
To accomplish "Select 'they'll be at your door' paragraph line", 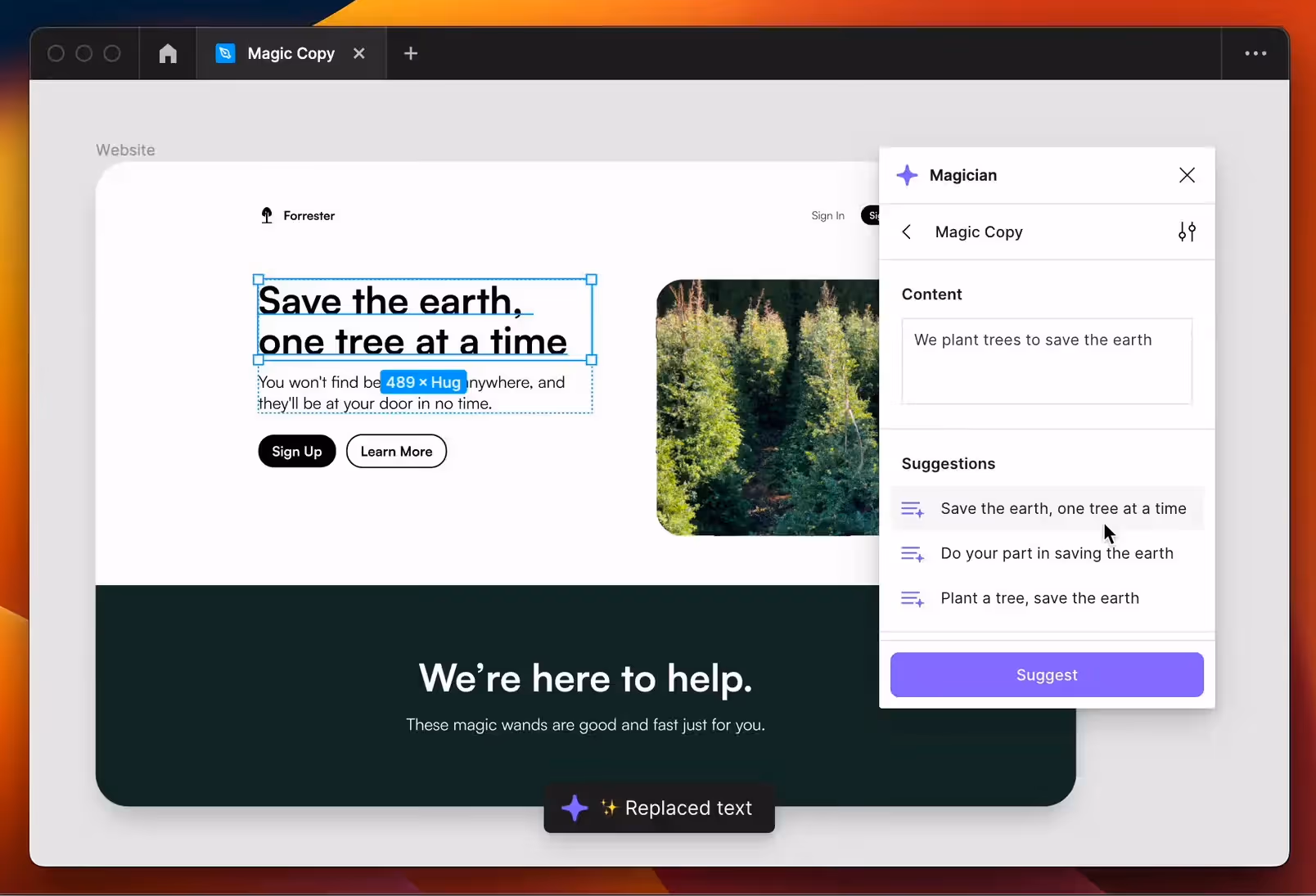I will pos(376,404).
